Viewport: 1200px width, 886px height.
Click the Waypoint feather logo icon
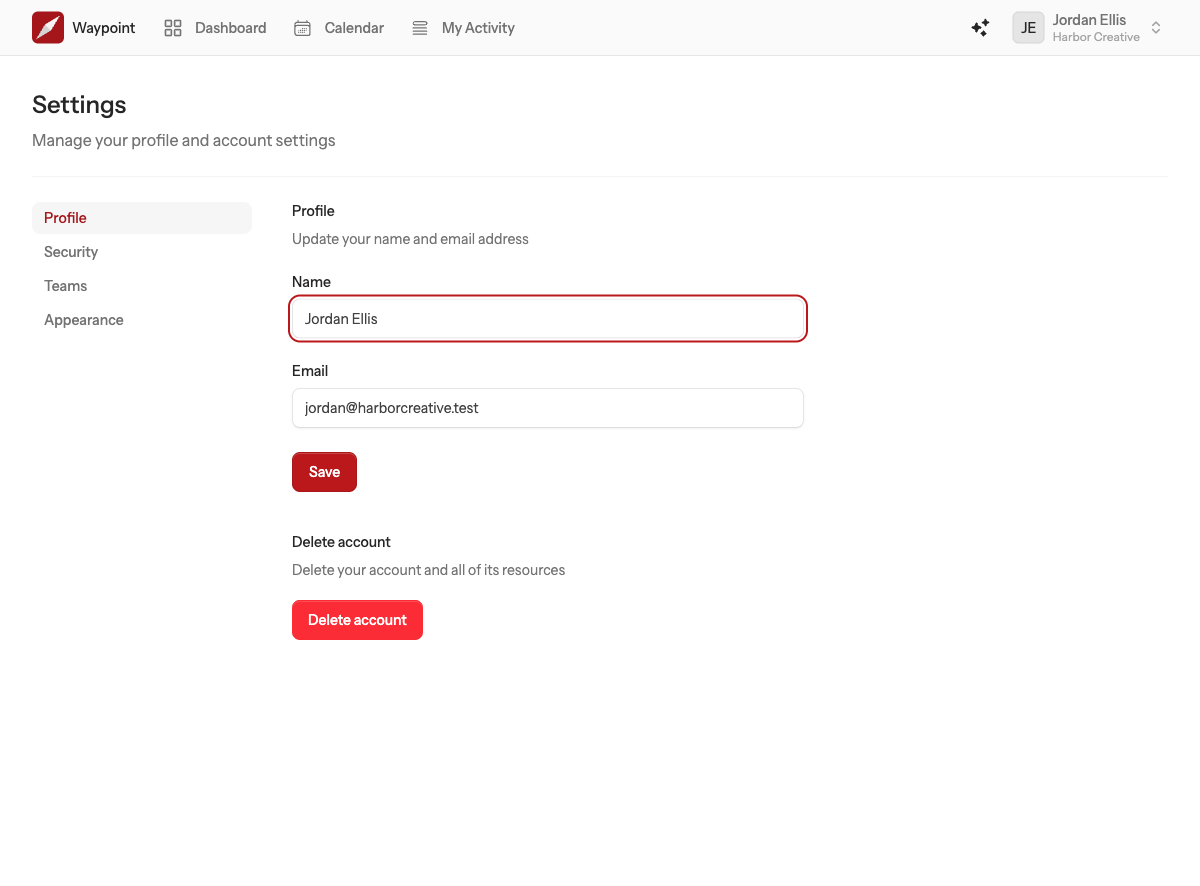click(x=48, y=28)
